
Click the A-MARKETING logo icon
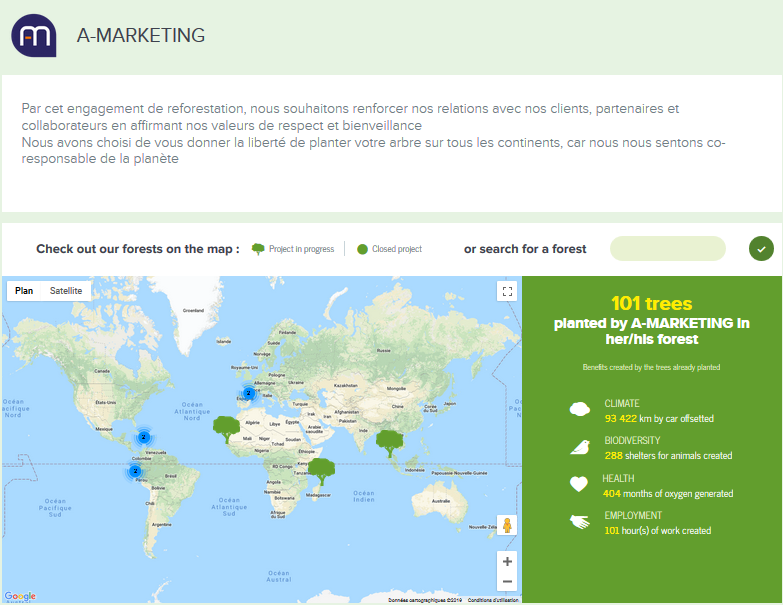pos(36,36)
